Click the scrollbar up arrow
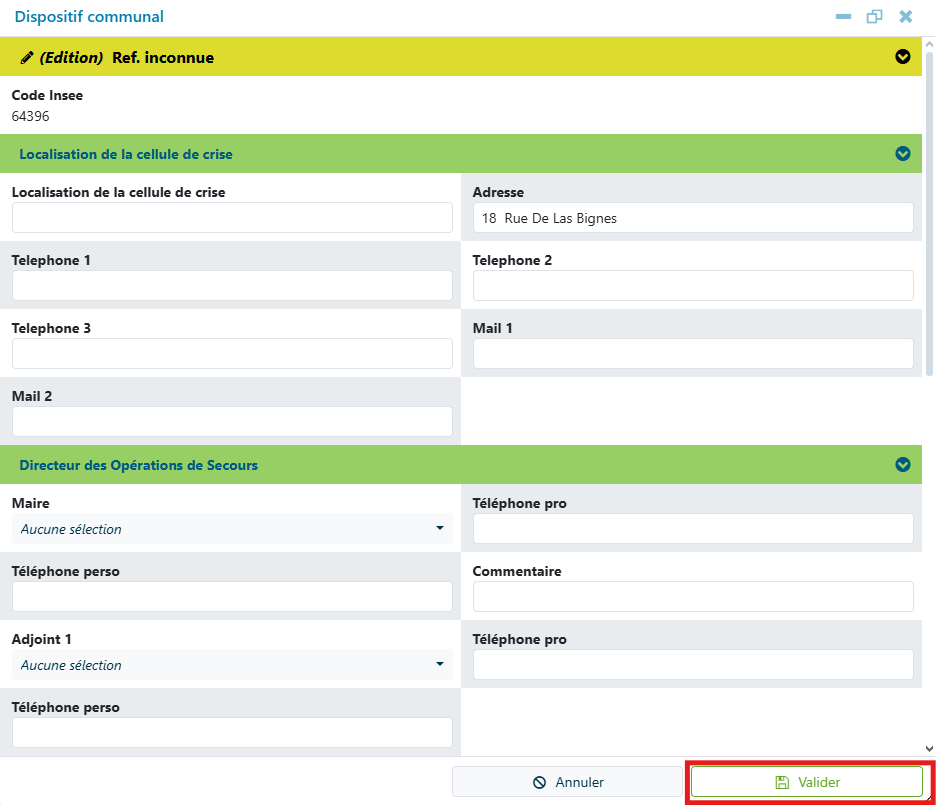Viewport: 936px width, 805px height. (x=929, y=45)
